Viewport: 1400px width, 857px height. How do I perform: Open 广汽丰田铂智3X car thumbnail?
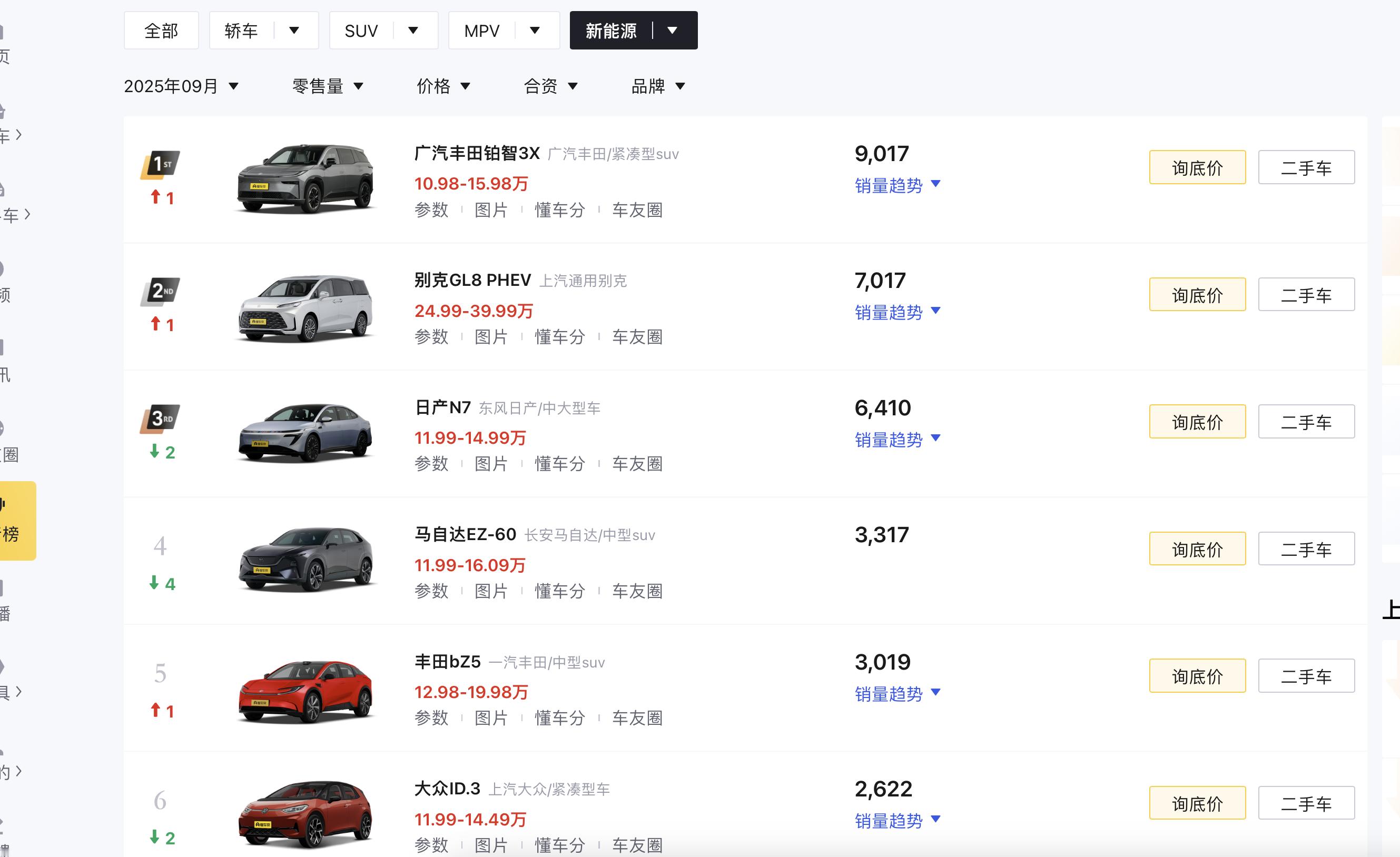point(305,179)
